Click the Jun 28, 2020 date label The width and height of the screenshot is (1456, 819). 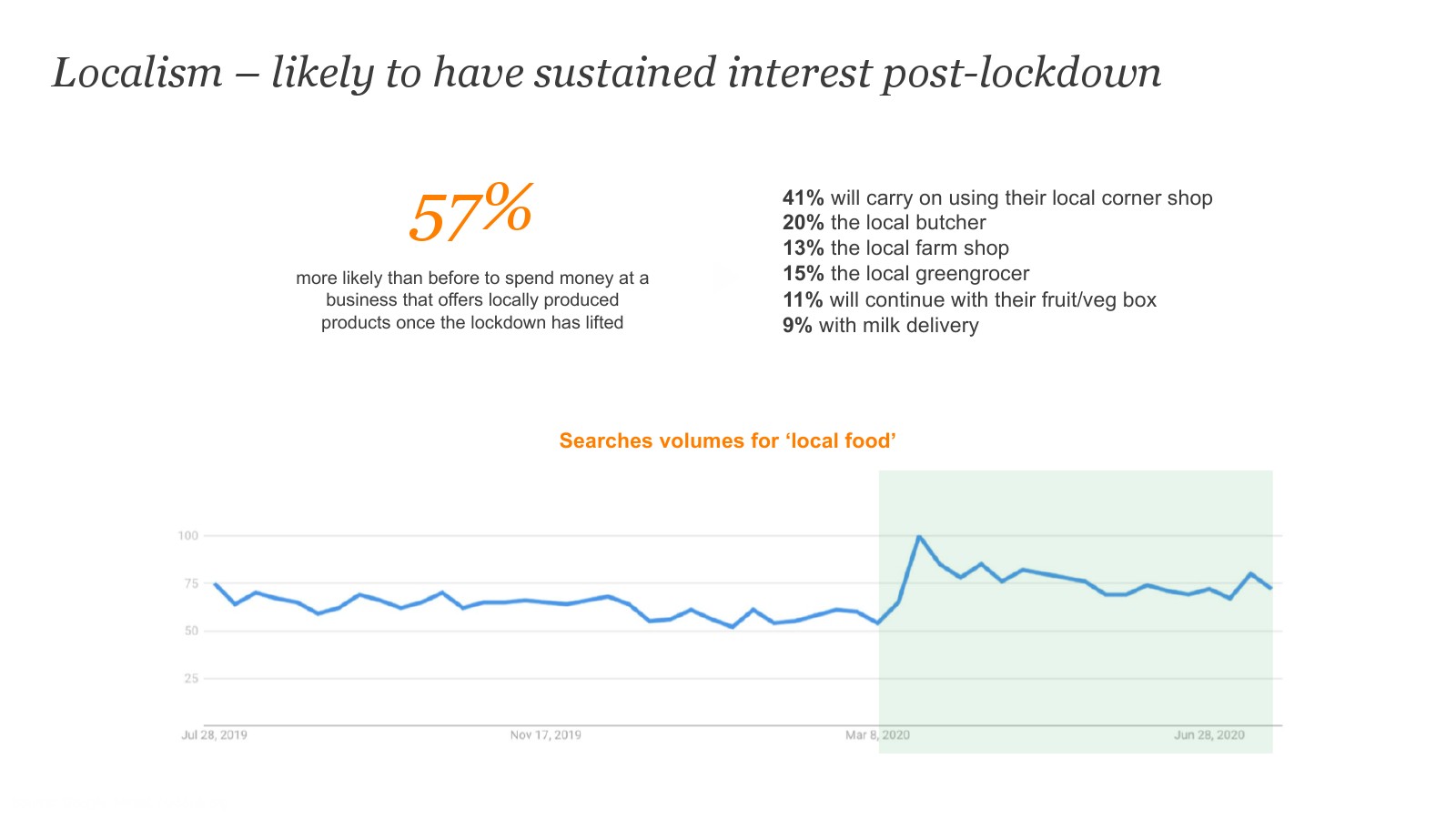(x=1208, y=735)
